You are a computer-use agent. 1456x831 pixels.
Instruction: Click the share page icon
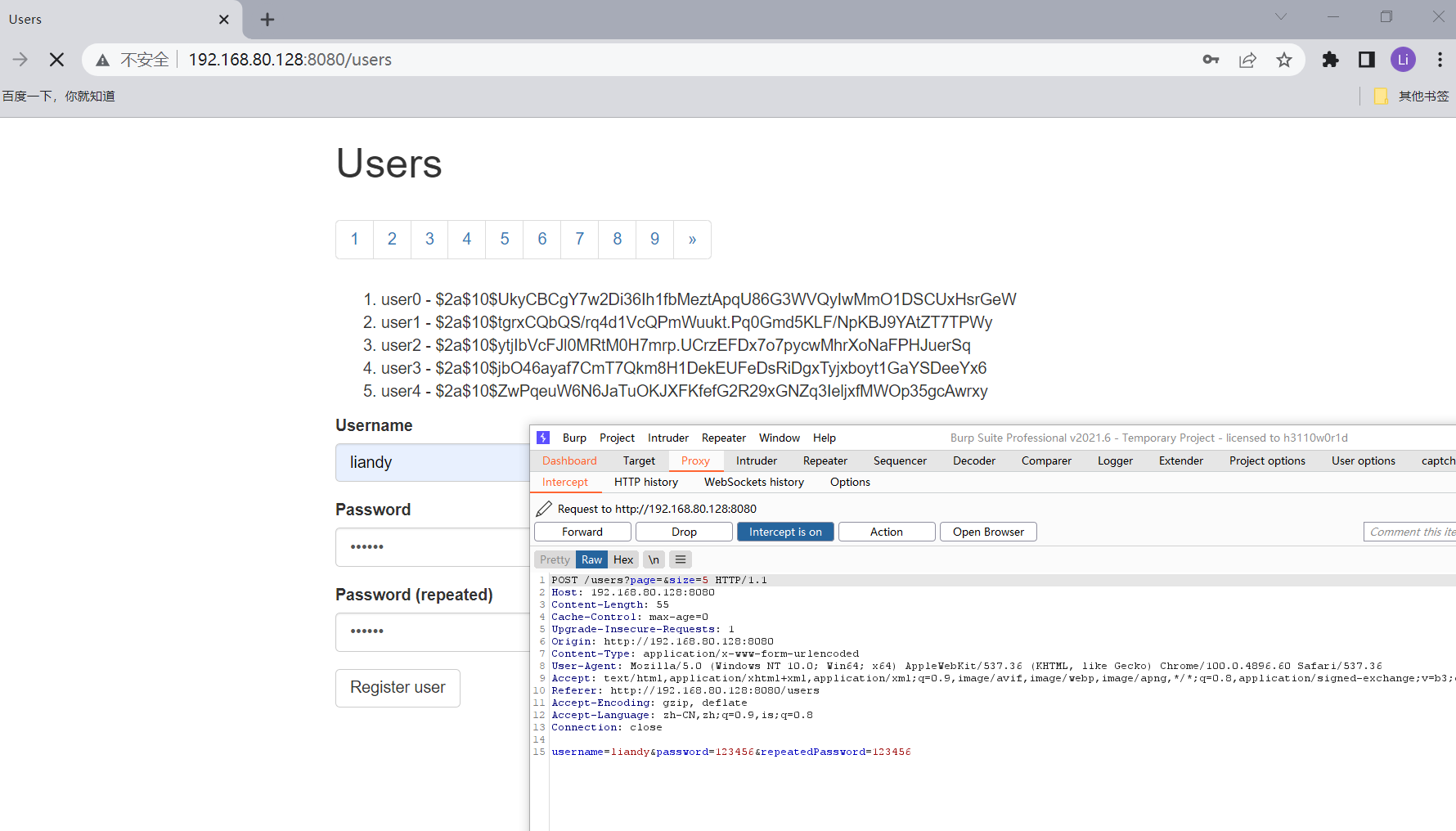1247,59
